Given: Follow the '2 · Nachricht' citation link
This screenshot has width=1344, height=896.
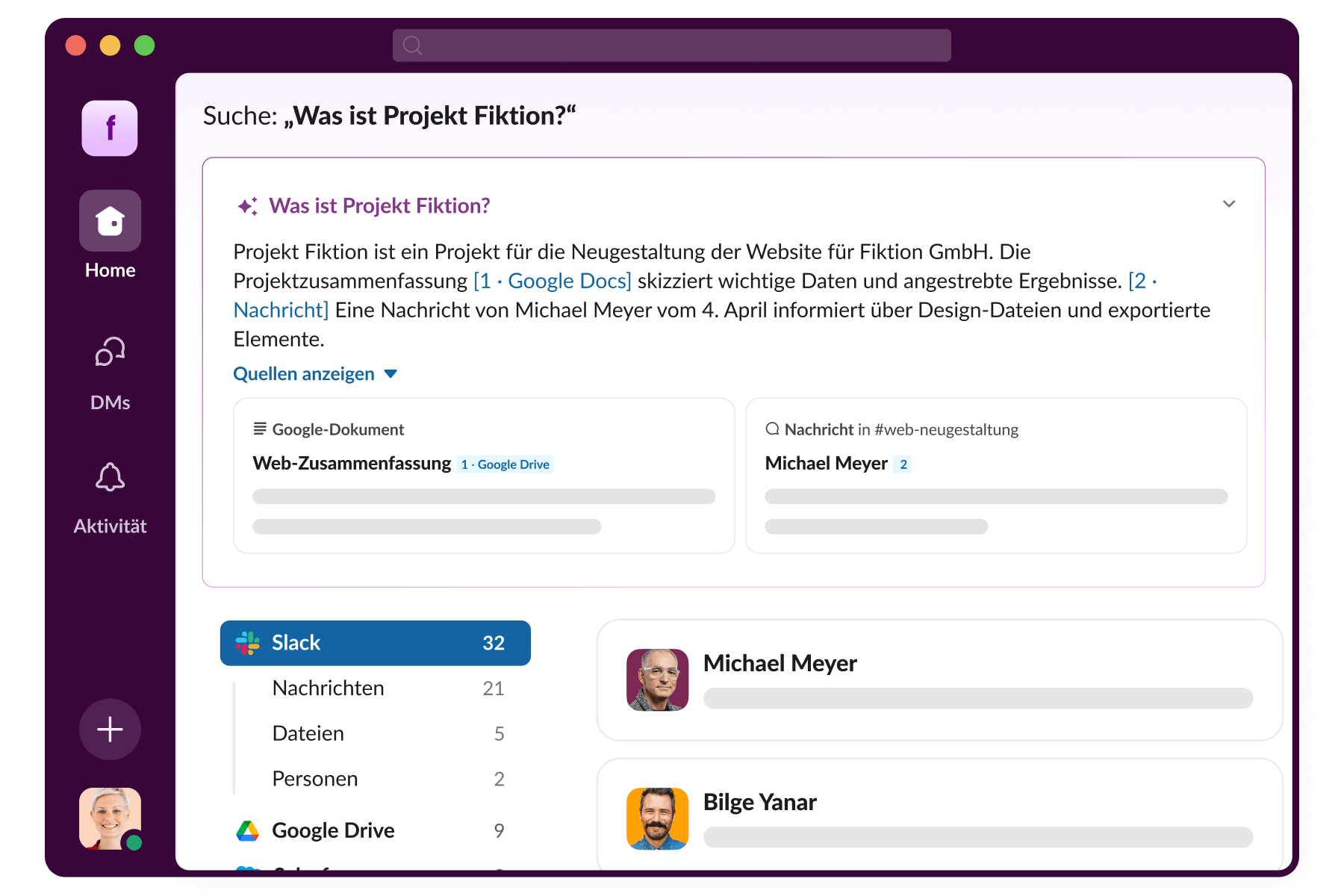Looking at the screenshot, I should tap(281, 310).
